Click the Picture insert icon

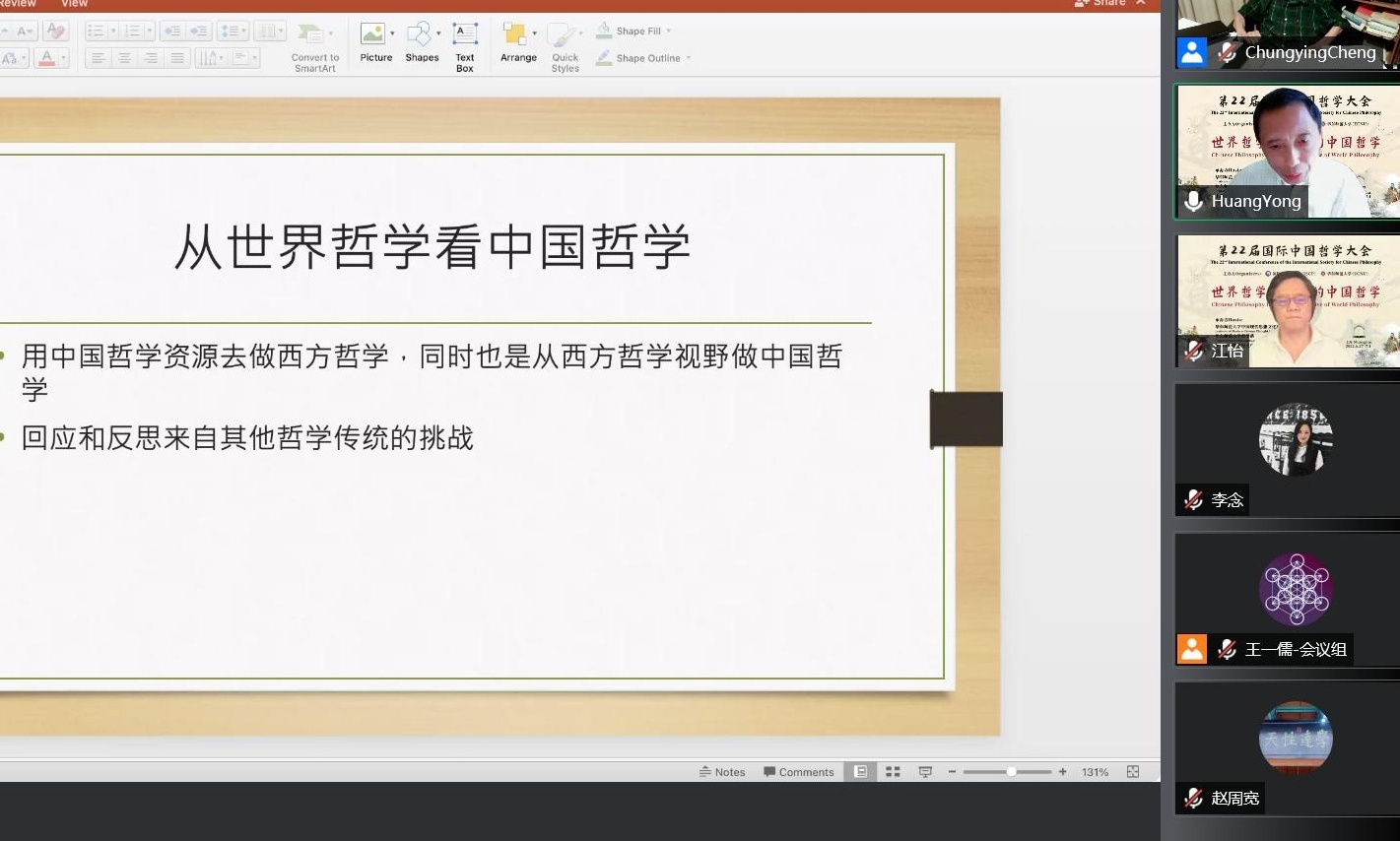375,43
